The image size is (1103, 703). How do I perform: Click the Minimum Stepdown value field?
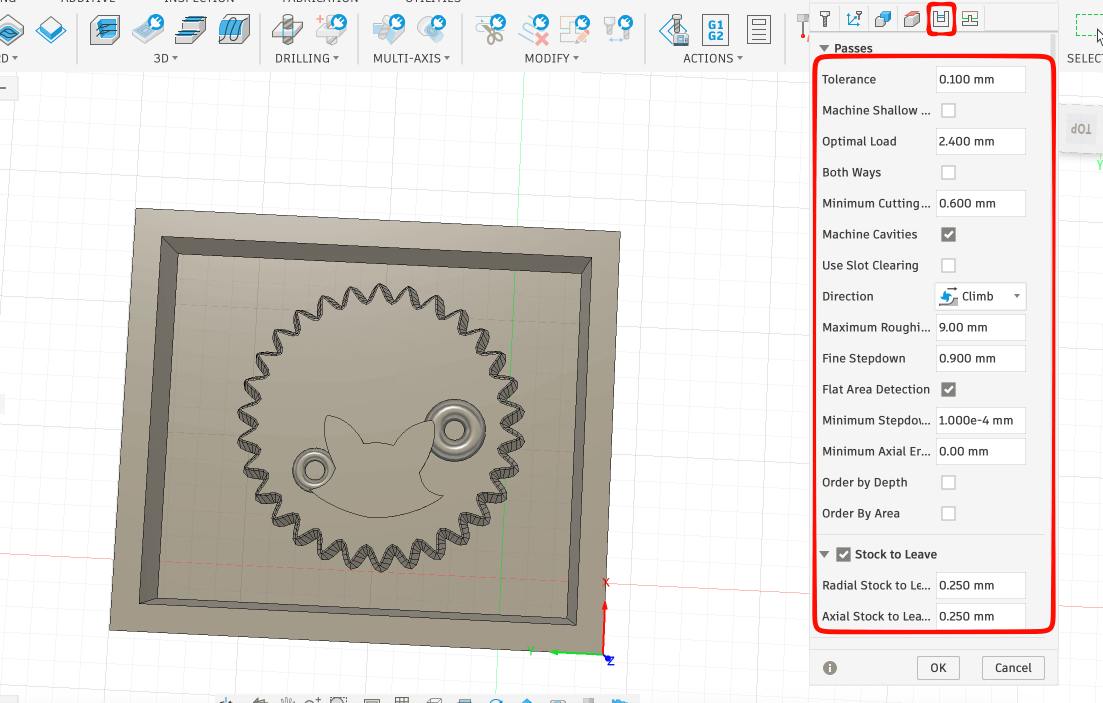tap(981, 420)
